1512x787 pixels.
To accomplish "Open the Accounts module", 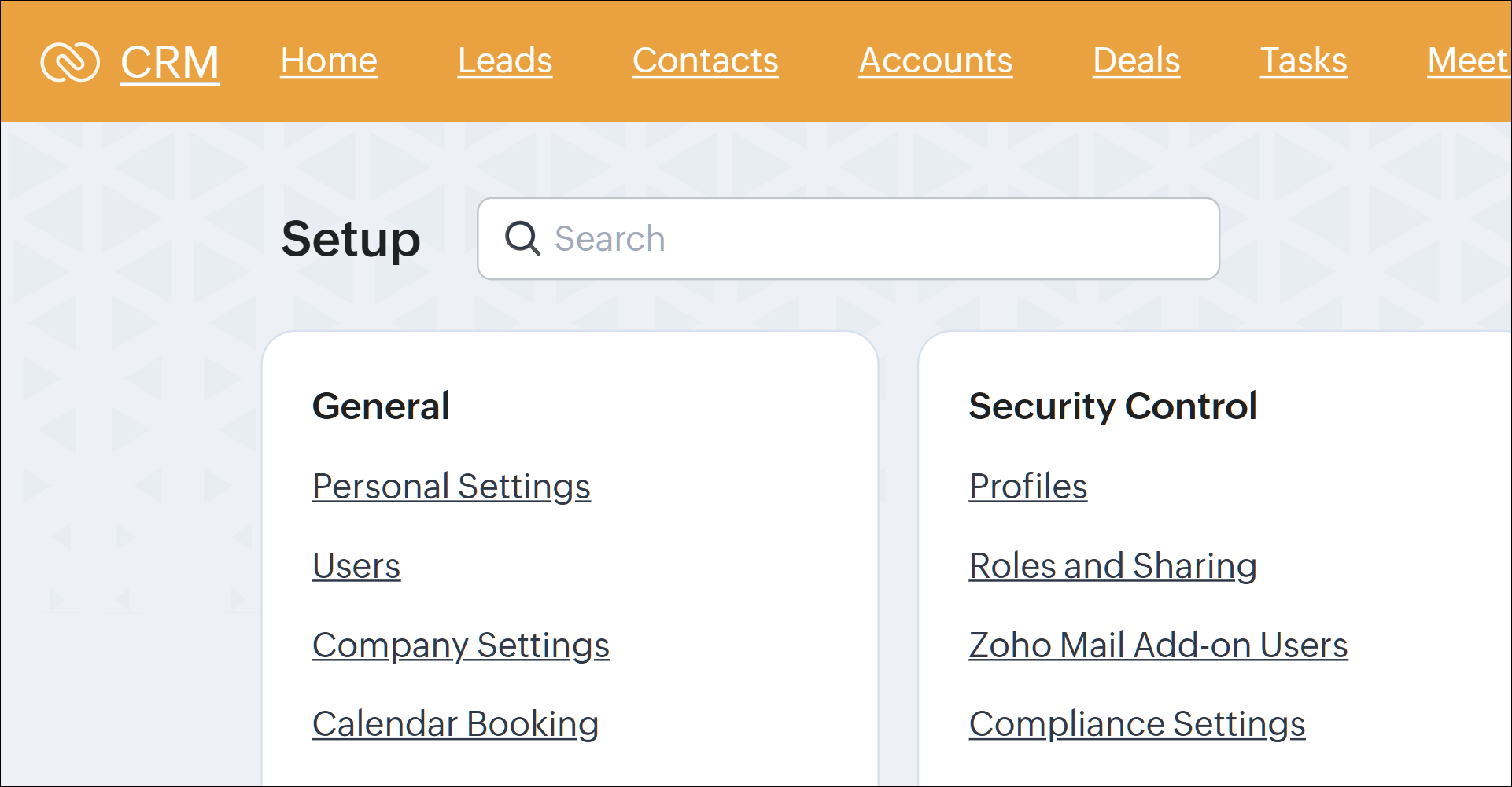I will click(935, 60).
